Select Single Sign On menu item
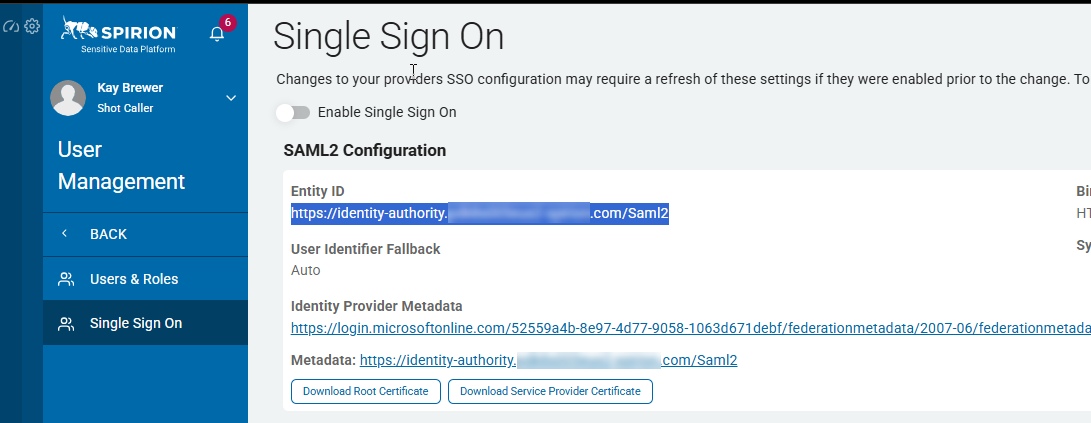This screenshot has height=423, width=1091. (x=136, y=324)
